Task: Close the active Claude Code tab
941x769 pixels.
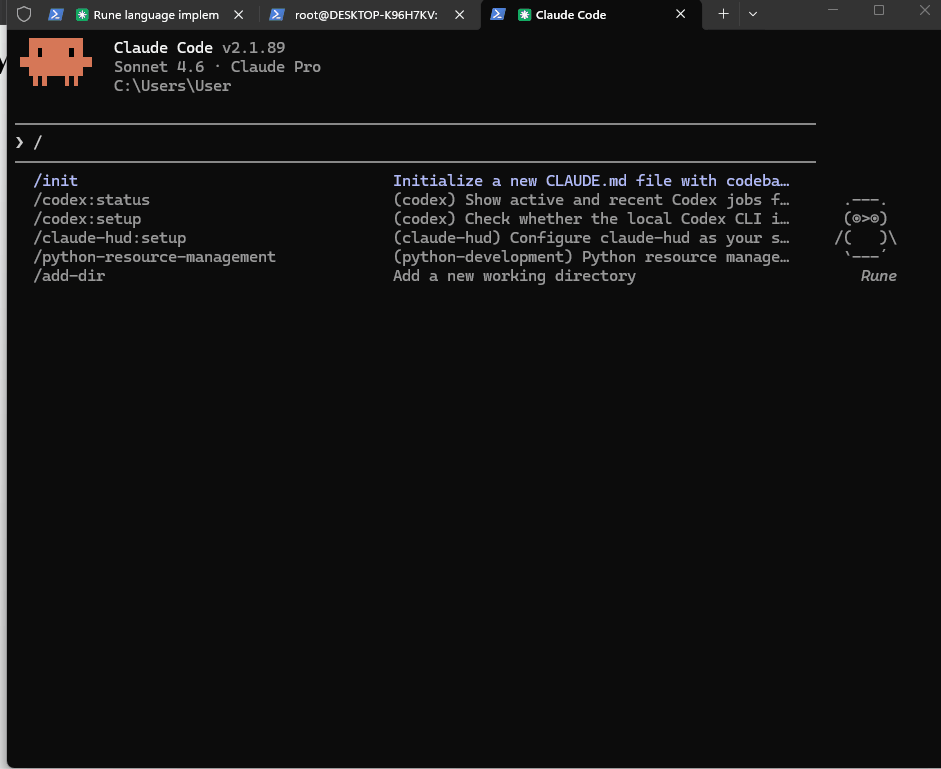Action: pyautogui.click(x=680, y=15)
